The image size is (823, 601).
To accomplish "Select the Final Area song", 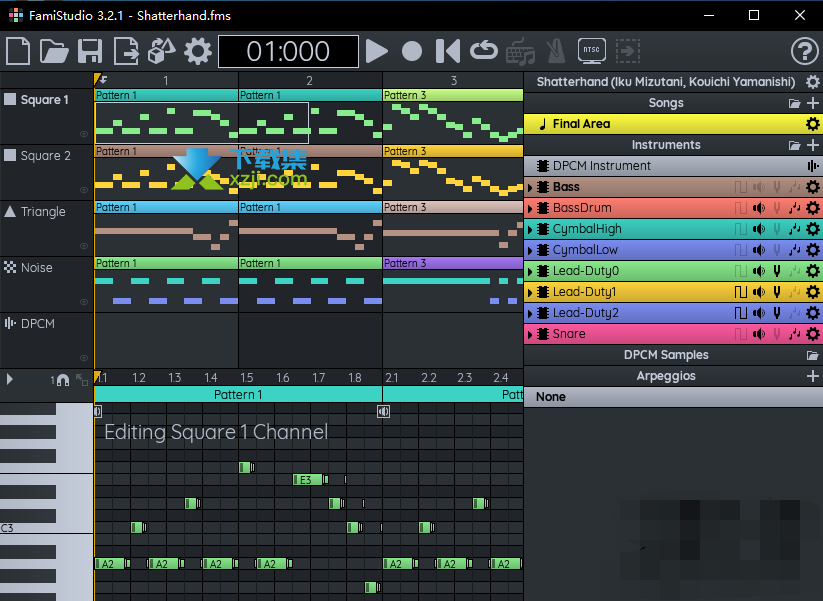I will tap(673, 124).
